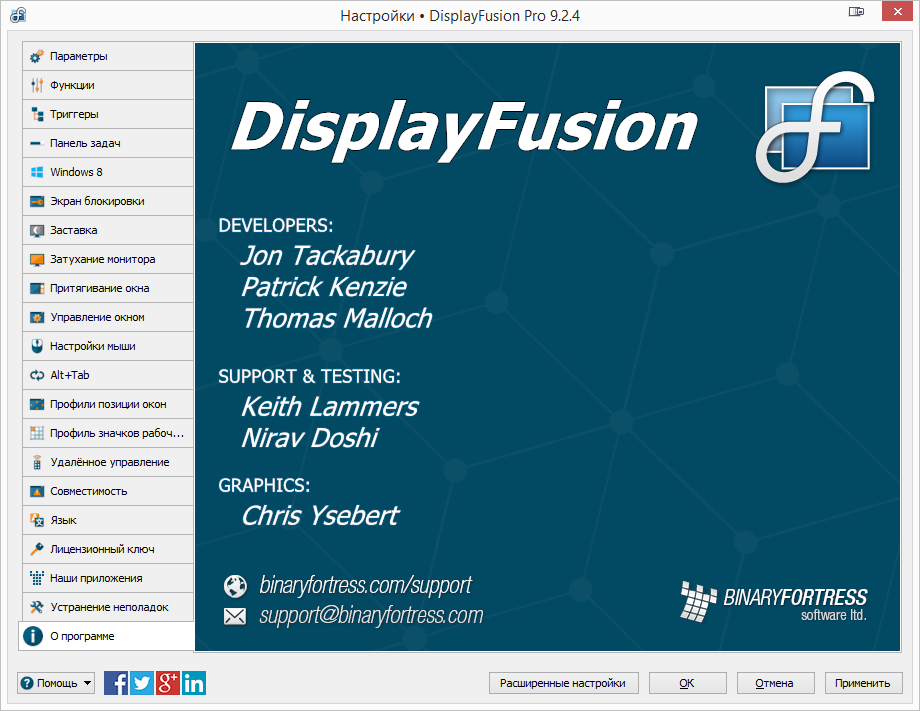Open Facebook via the Facebook icon

click(x=115, y=683)
